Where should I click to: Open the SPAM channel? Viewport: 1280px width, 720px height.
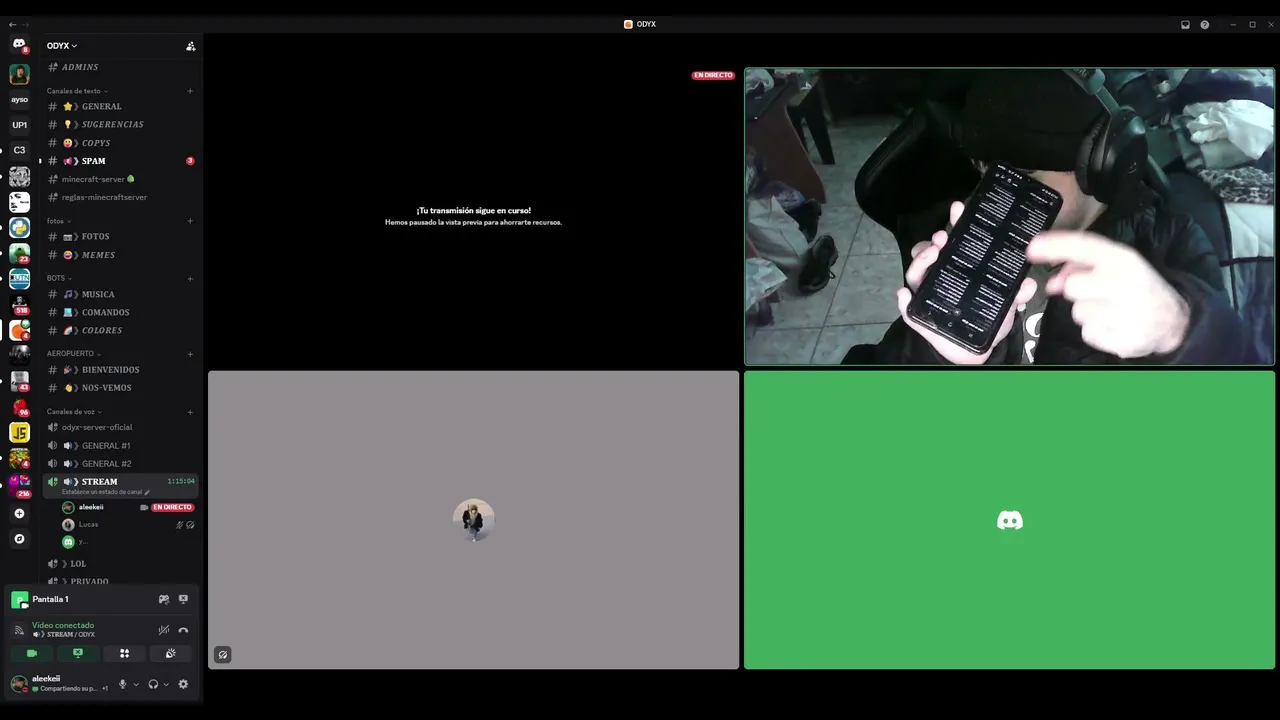(x=121, y=161)
